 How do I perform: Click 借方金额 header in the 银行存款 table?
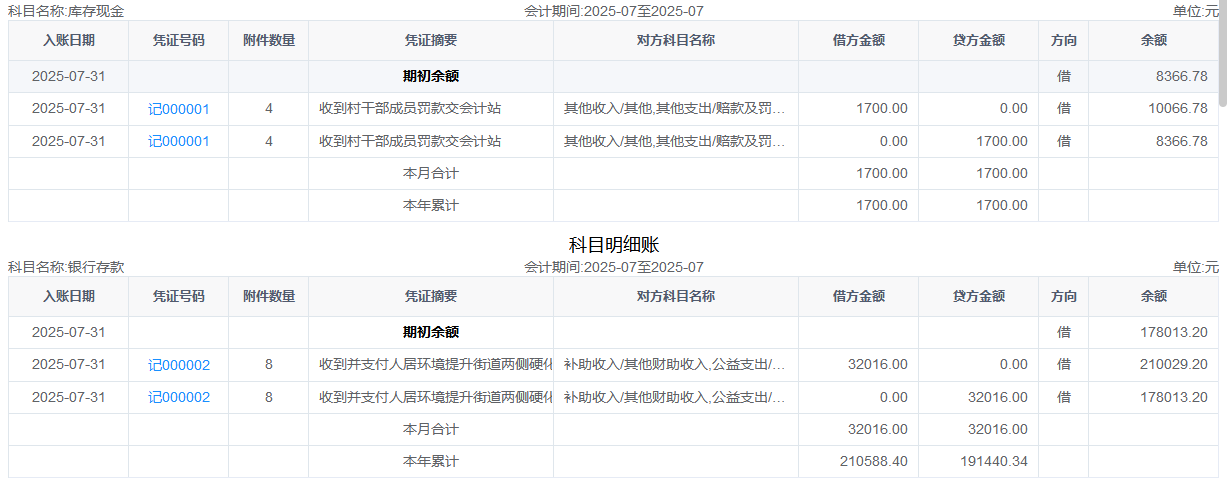pyautogui.click(x=858, y=297)
